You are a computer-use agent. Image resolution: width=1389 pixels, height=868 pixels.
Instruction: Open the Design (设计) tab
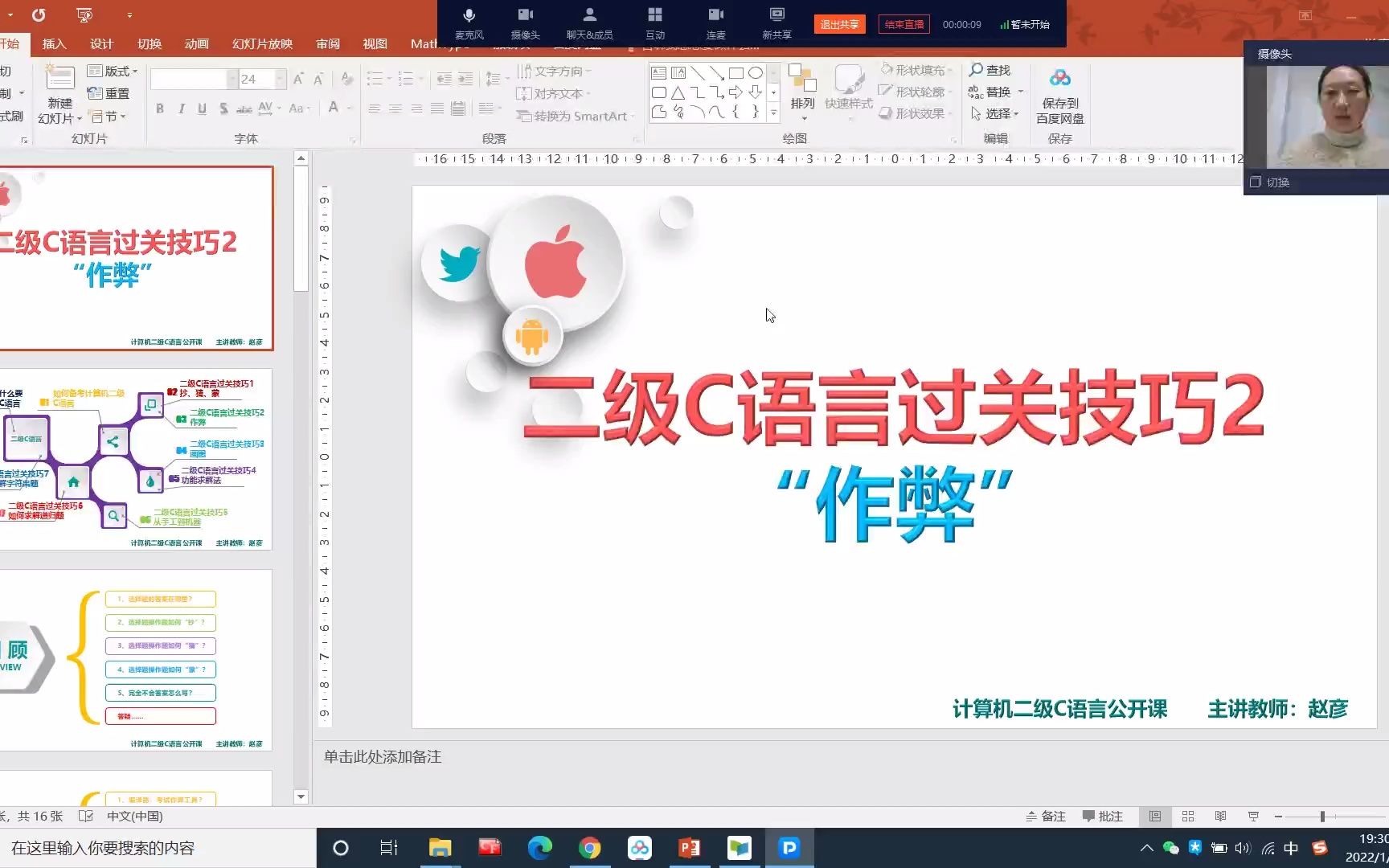[101, 43]
